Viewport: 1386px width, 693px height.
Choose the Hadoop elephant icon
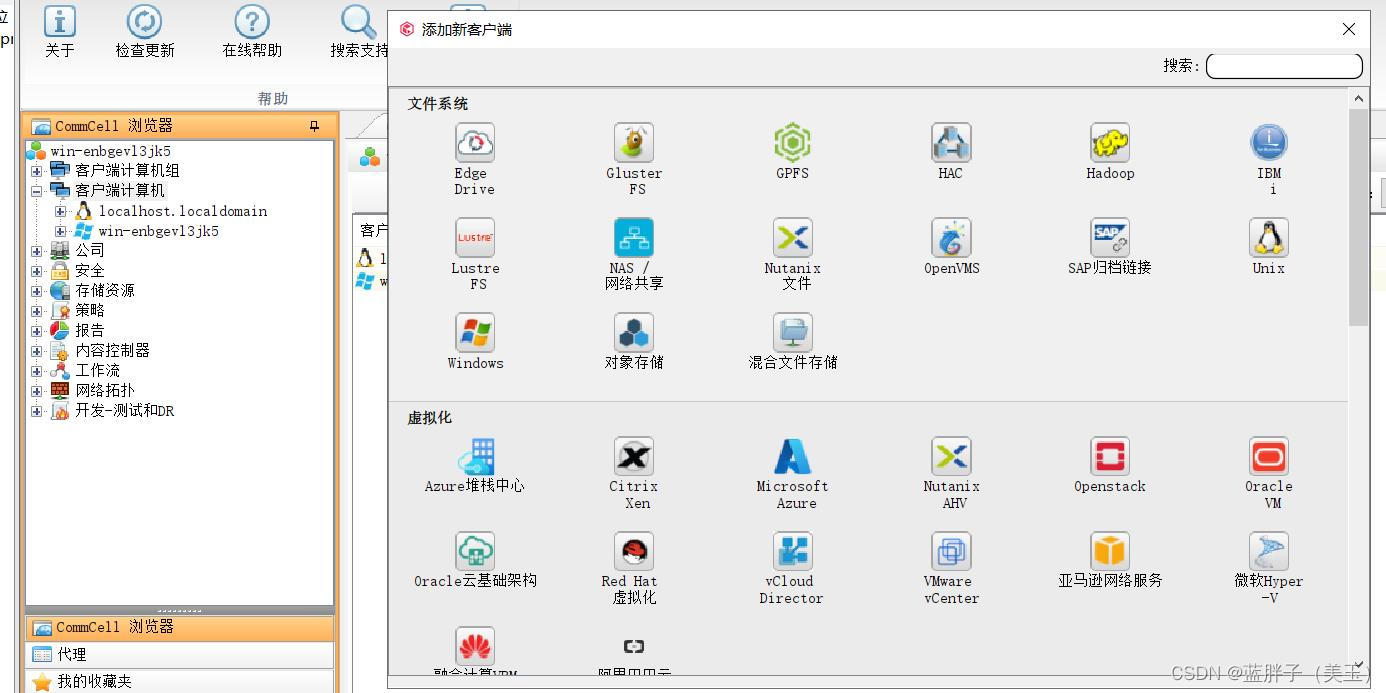[x=1110, y=143]
